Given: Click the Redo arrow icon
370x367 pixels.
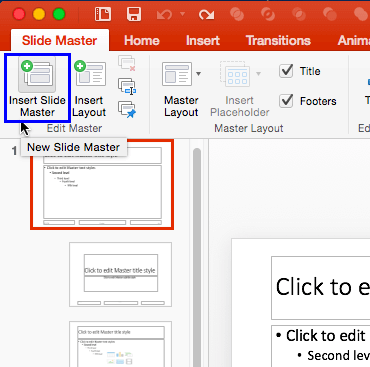Looking at the screenshot, I should [206, 14].
